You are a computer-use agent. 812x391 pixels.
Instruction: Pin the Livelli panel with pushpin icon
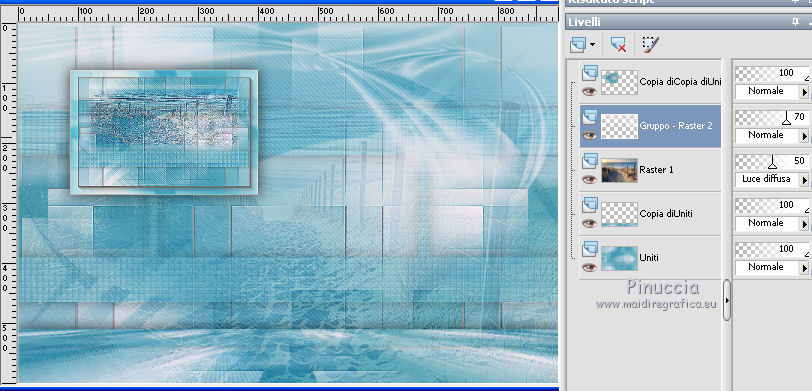[795, 22]
